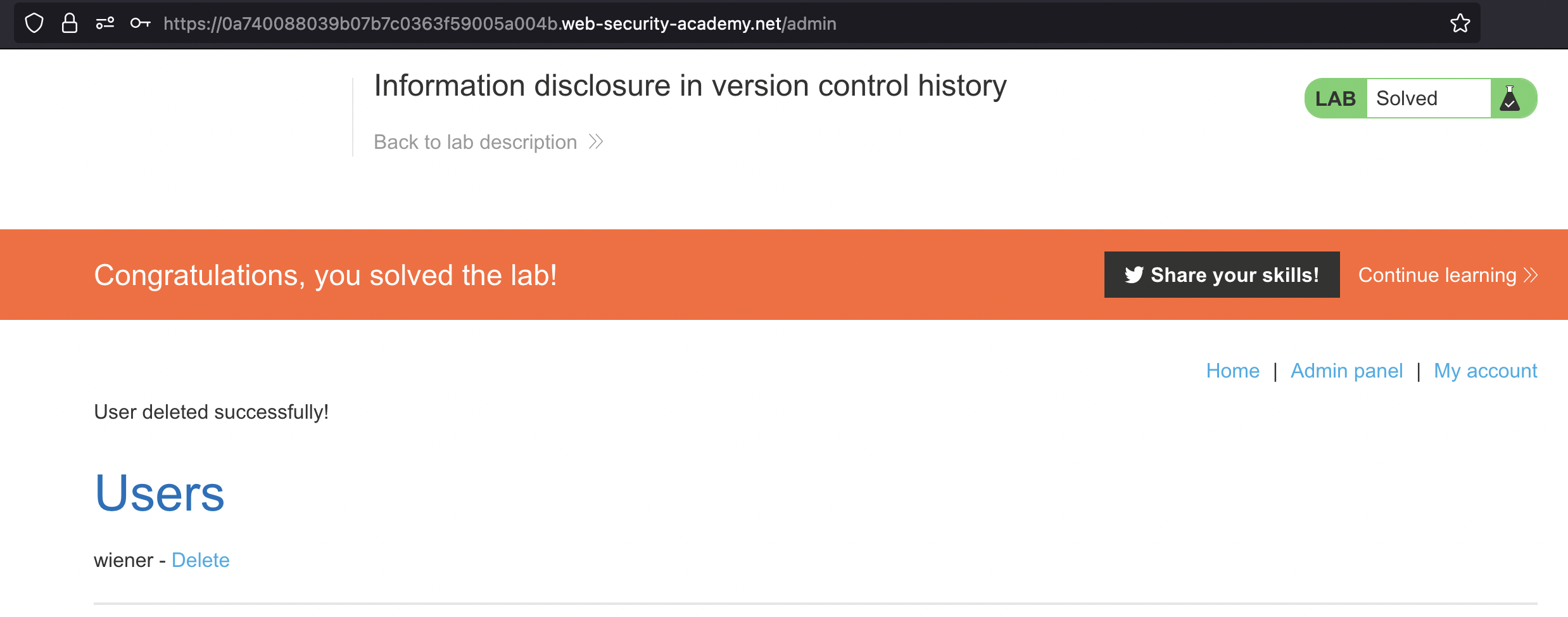Click the shield tracking protection icon
This screenshot has width=1568, height=617.
coord(34,23)
